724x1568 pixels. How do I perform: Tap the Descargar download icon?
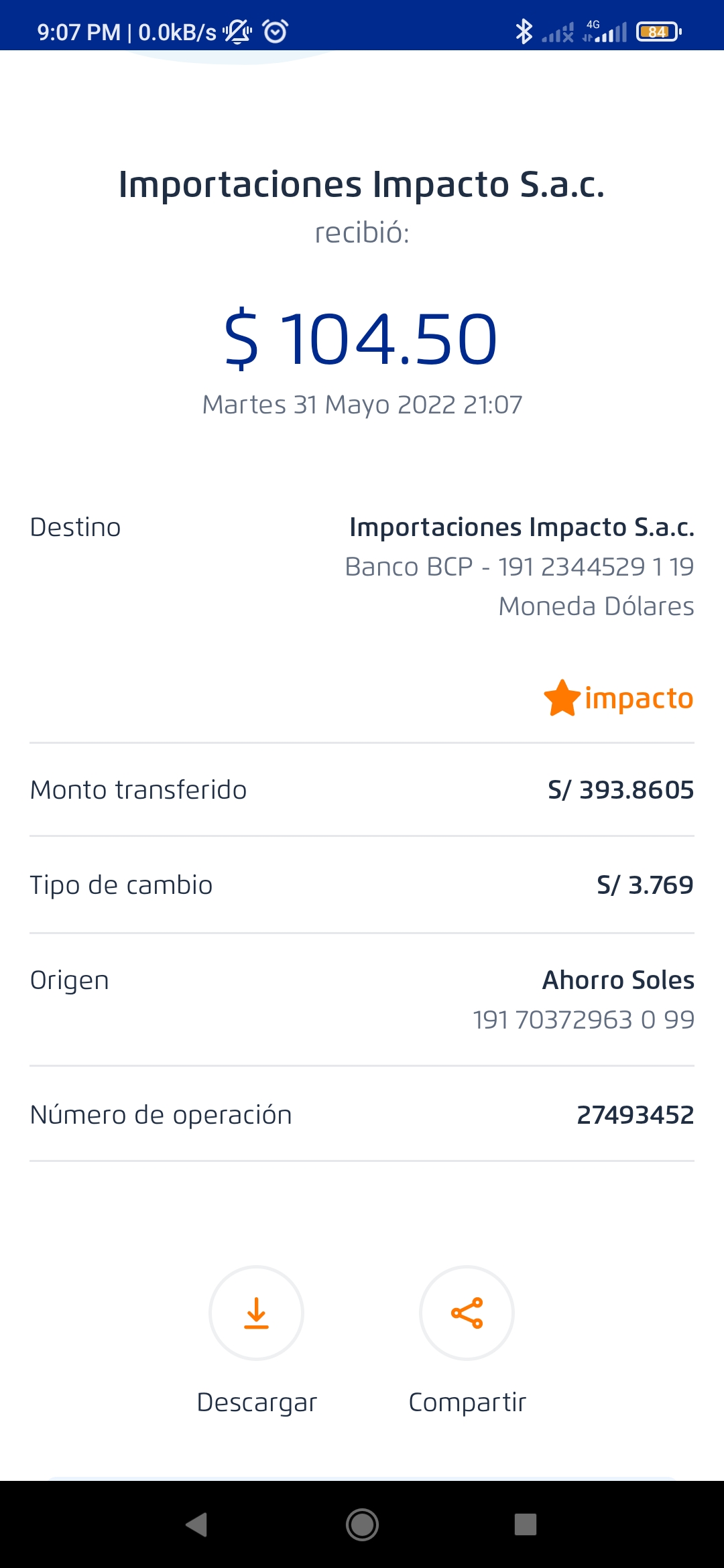click(x=256, y=1313)
